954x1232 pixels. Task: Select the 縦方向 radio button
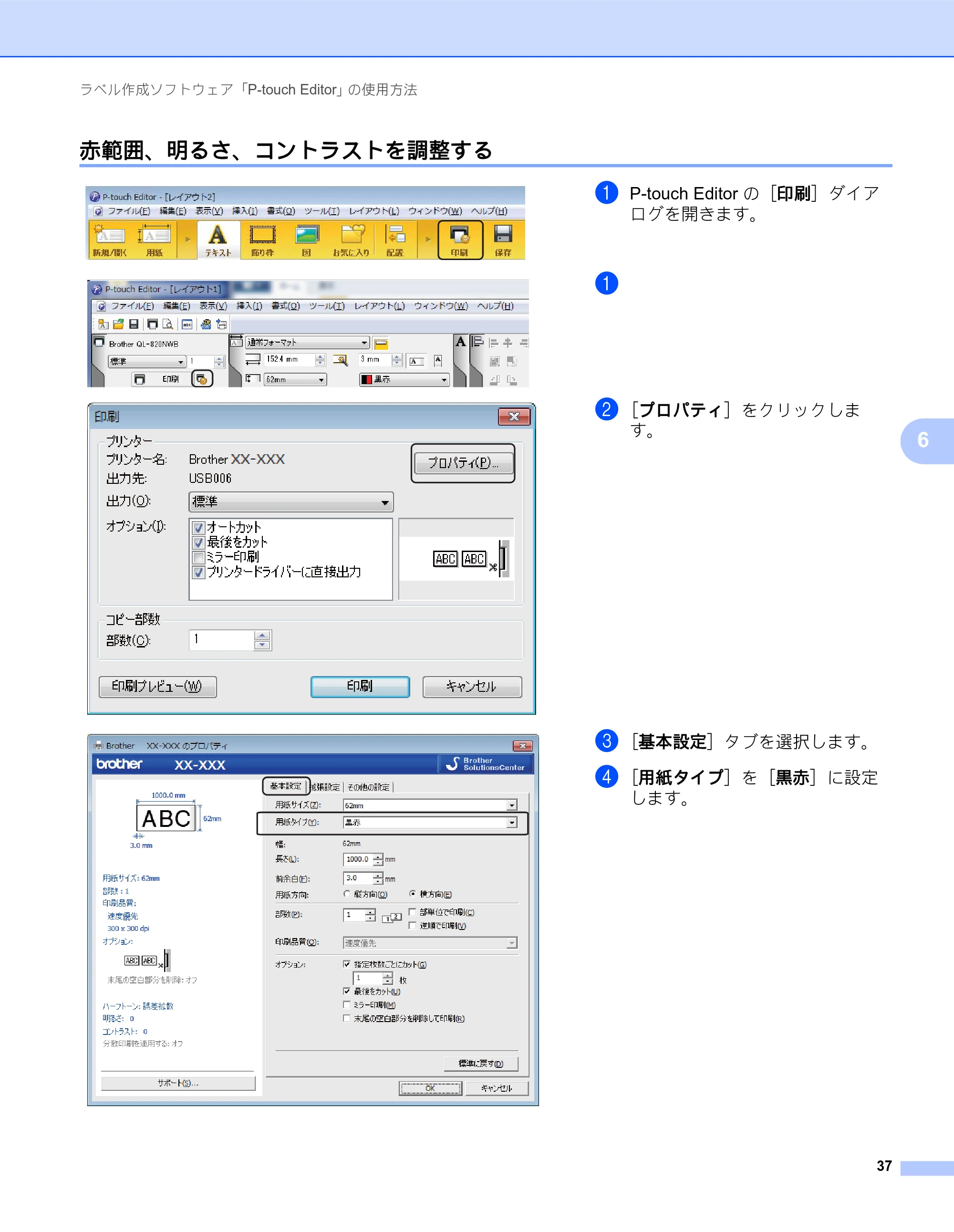[347, 894]
